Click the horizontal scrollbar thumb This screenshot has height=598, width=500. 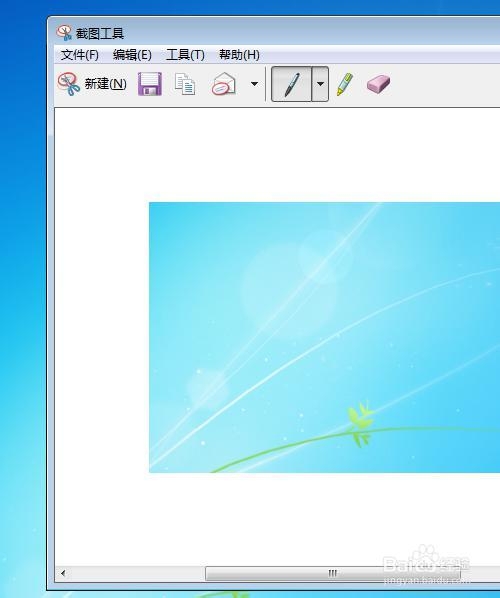333,573
